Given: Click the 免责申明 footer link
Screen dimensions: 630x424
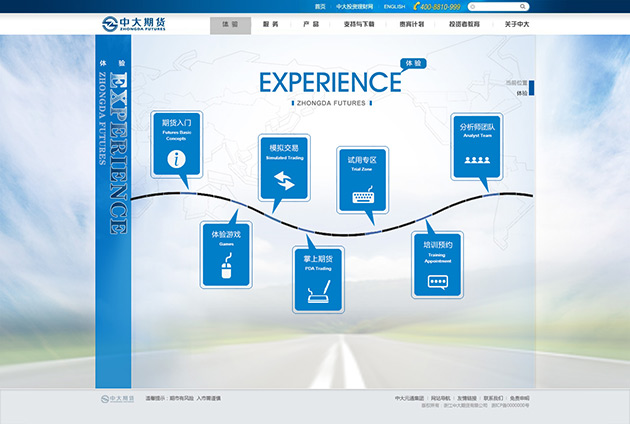Looking at the screenshot, I should coord(520,398).
